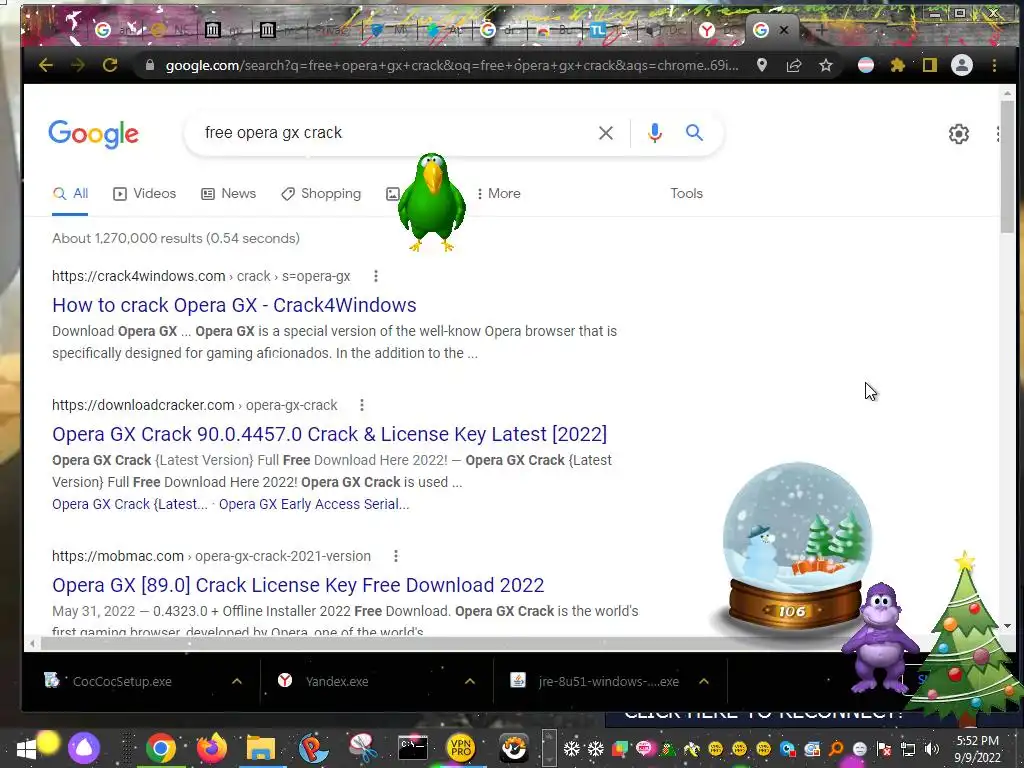Click the volume speaker tray icon

931,749
